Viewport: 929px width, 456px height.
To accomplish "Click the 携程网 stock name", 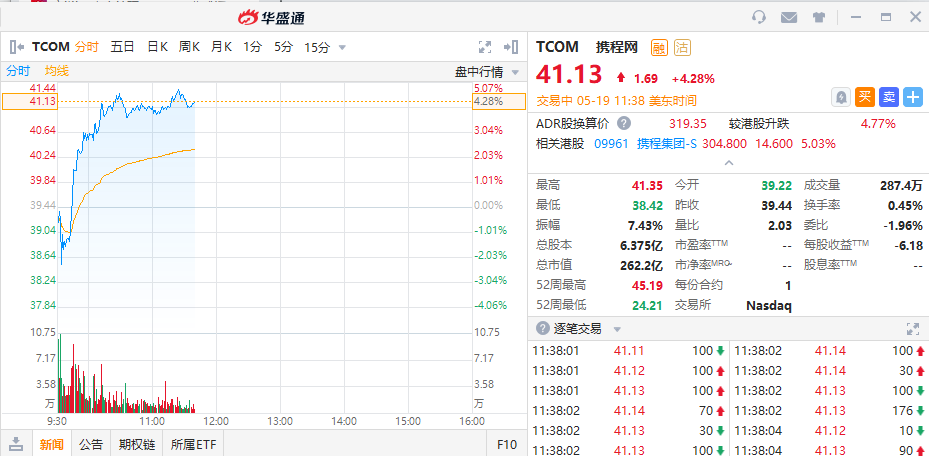I will (617, 47).
